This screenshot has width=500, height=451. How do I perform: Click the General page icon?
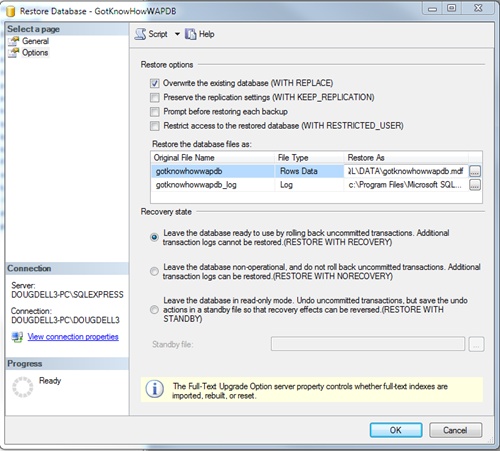pos(14,41)
